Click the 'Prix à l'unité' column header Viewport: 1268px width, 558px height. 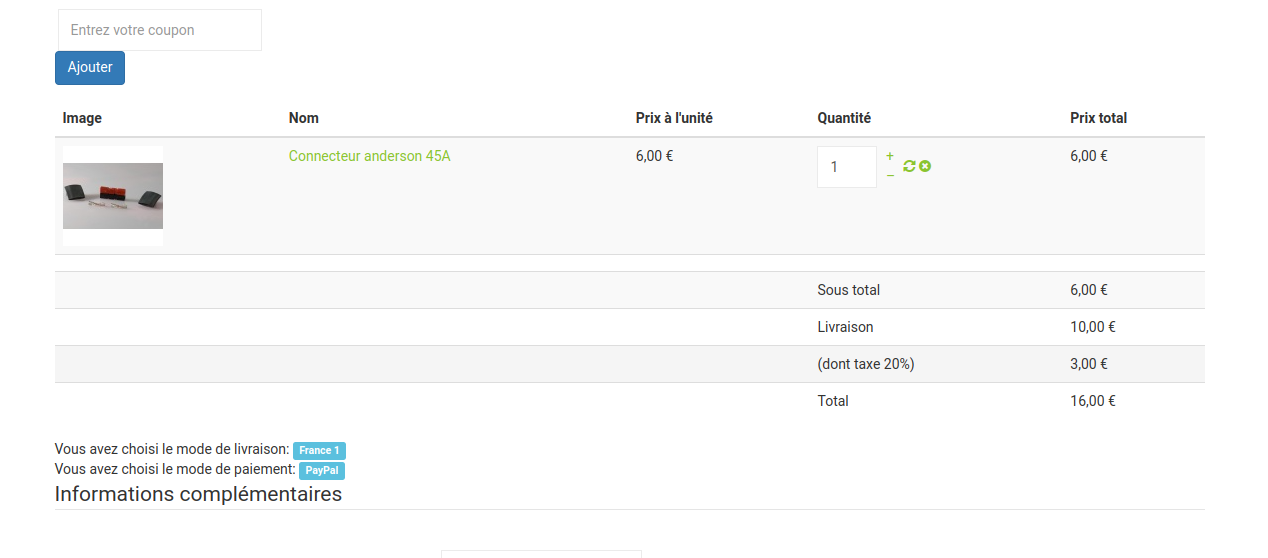(x=674, y=118)
